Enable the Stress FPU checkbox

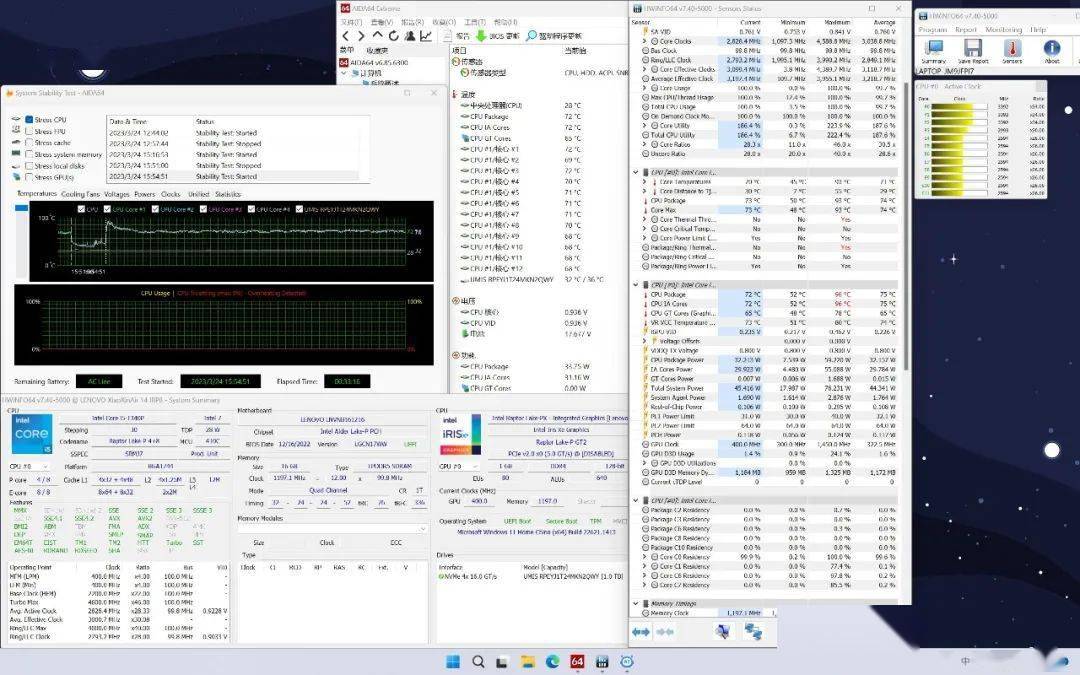click(29, 131)
